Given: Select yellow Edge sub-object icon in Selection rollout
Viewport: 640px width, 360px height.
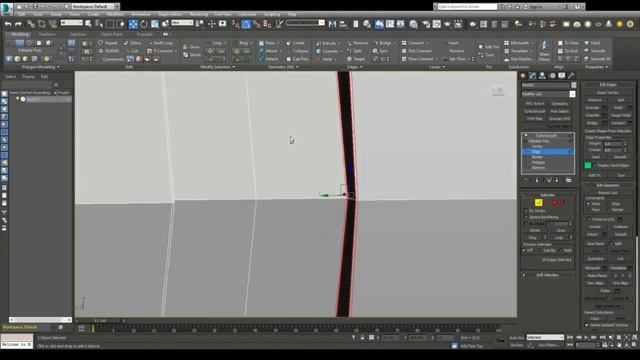Looking at the screenshot, I should 539,202.
